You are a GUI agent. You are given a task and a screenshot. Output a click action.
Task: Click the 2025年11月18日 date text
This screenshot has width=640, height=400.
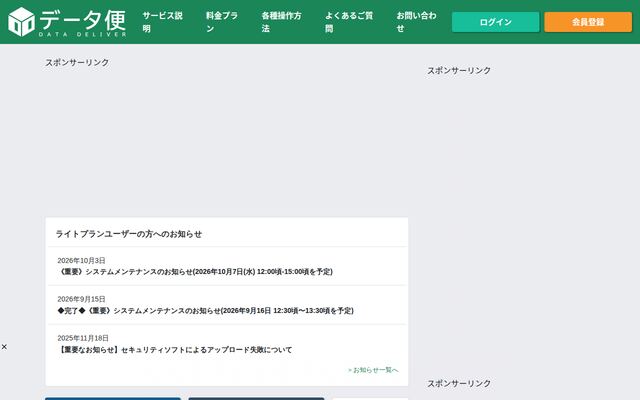[x=83, y=338]
